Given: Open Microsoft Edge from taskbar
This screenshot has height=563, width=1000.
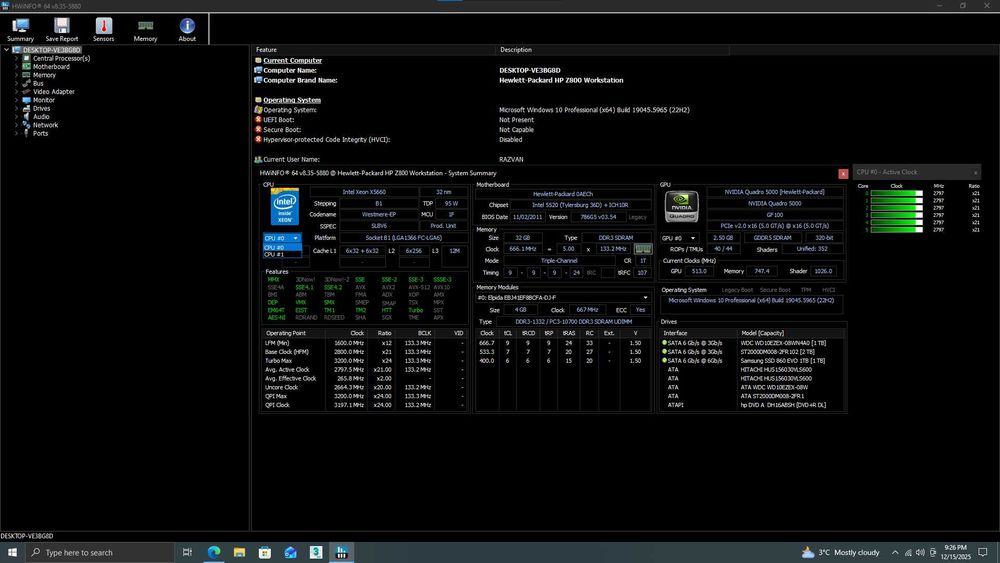Looking at the screenshot, I should coord(214,552).
